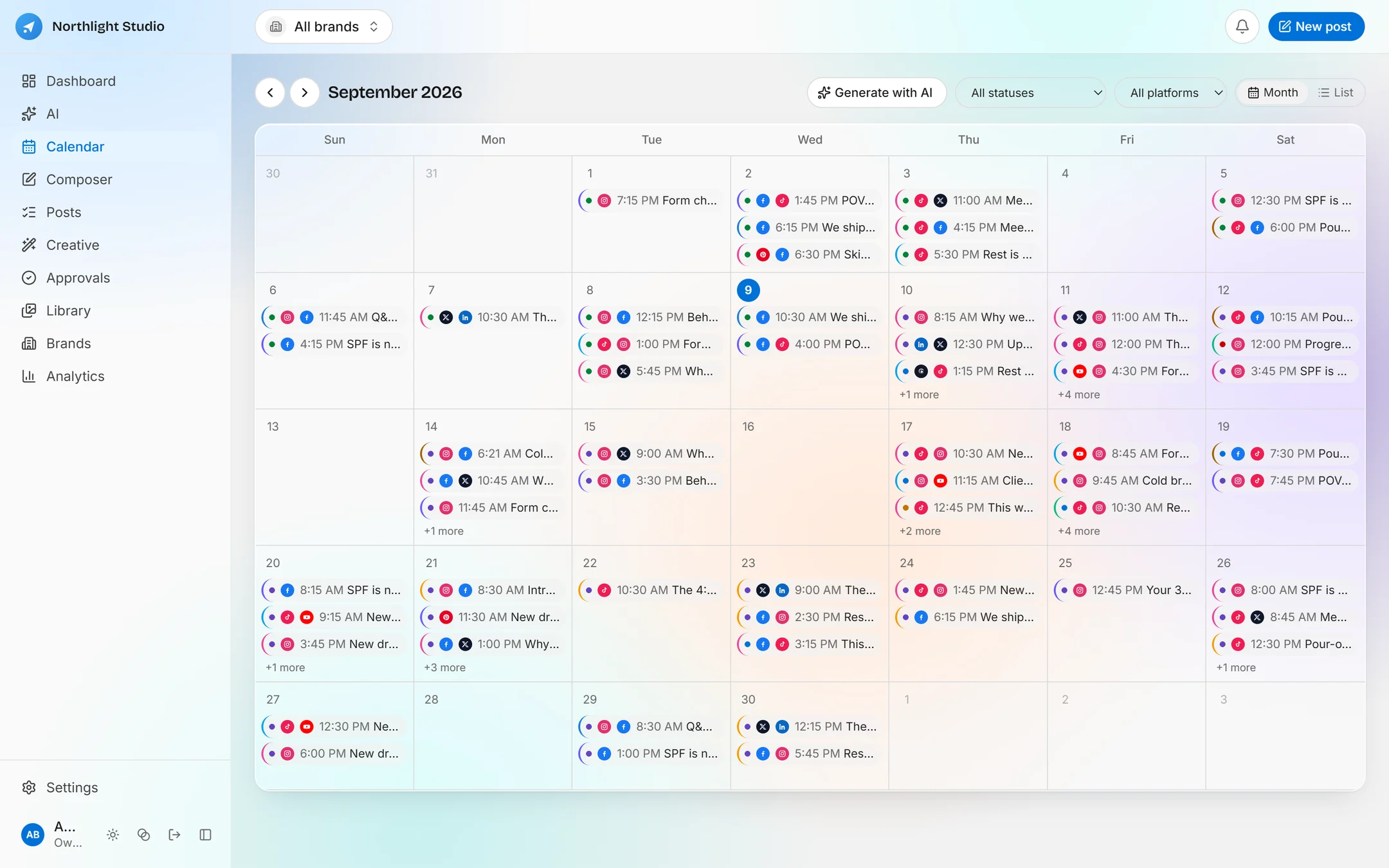Click the AB user avatar
The height and width of the screenshot is (868, 1389).
click(33, 835)
